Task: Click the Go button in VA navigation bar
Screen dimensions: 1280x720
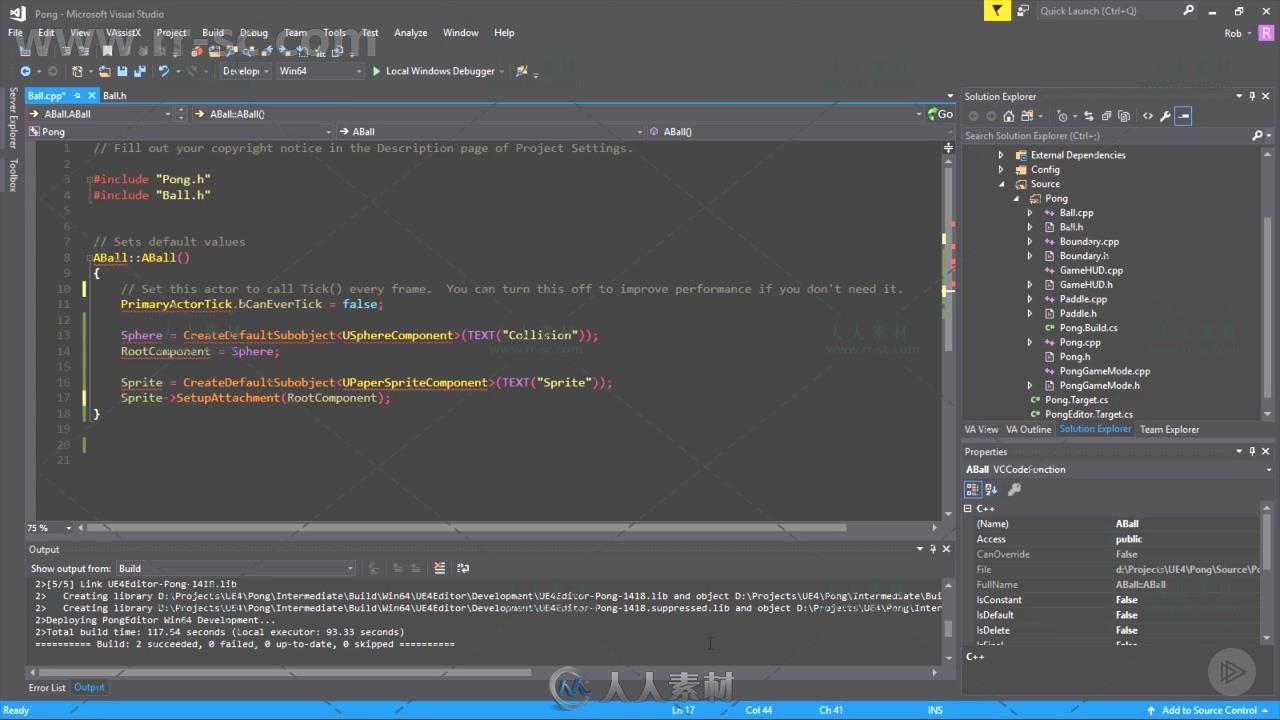Action: pyautogui.click(x=940, y=113)
